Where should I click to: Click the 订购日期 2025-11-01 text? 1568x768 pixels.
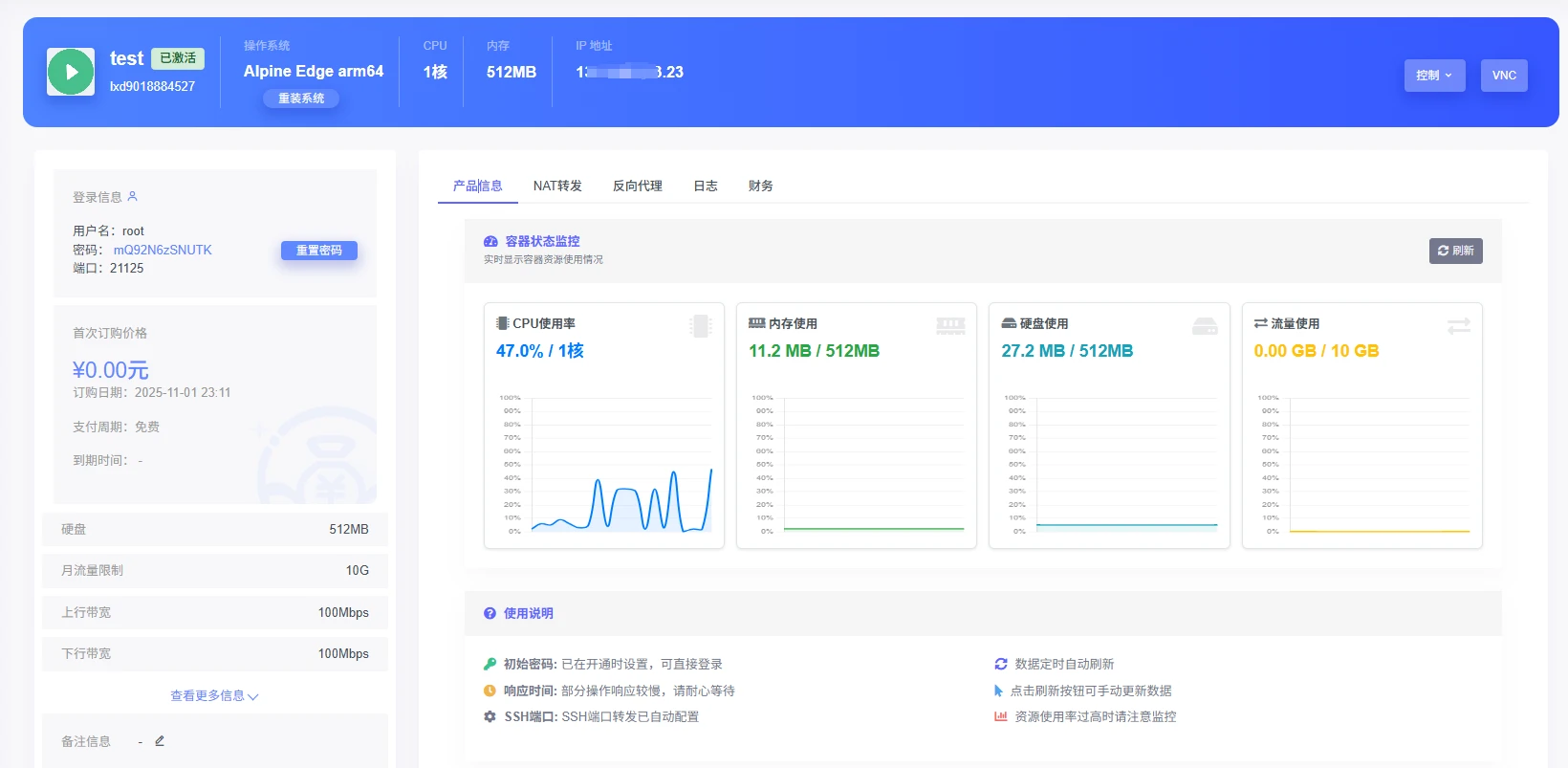152,392
